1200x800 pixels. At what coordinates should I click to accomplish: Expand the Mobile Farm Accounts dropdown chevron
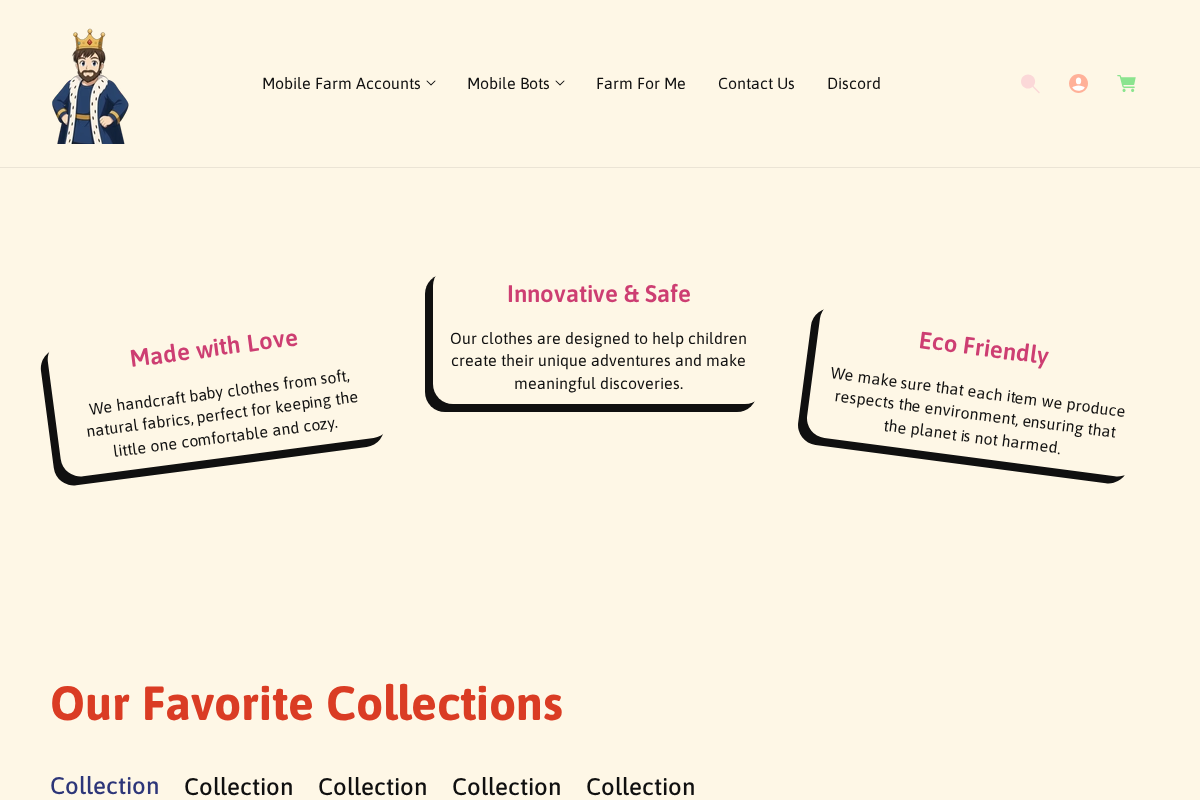431,83
